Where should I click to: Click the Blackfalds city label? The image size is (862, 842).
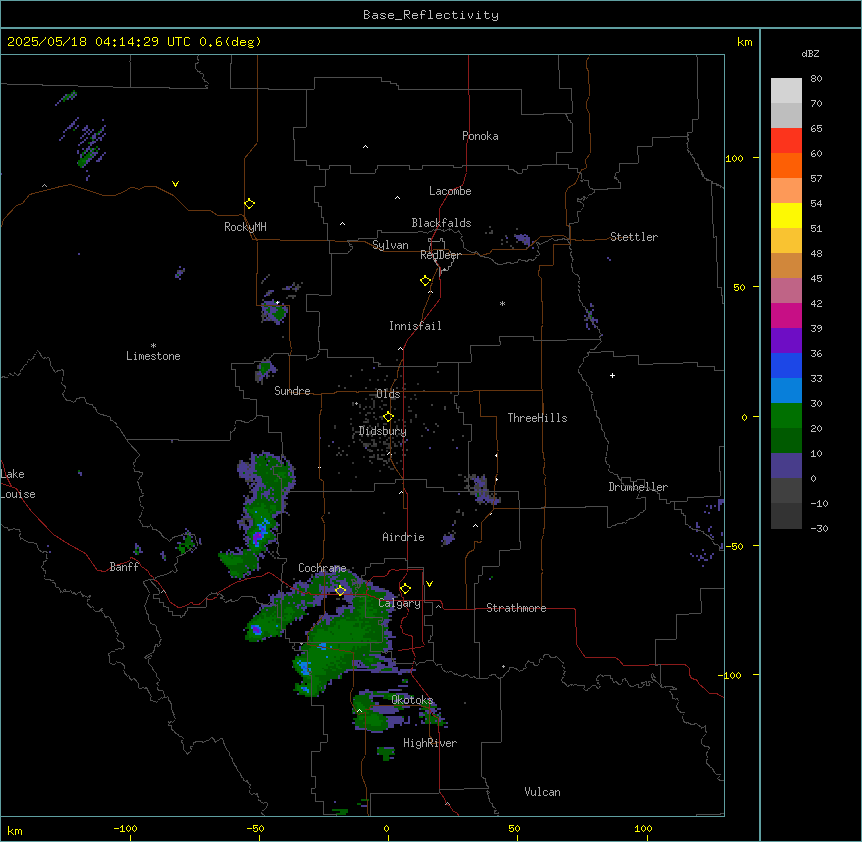tap(441, 223)
